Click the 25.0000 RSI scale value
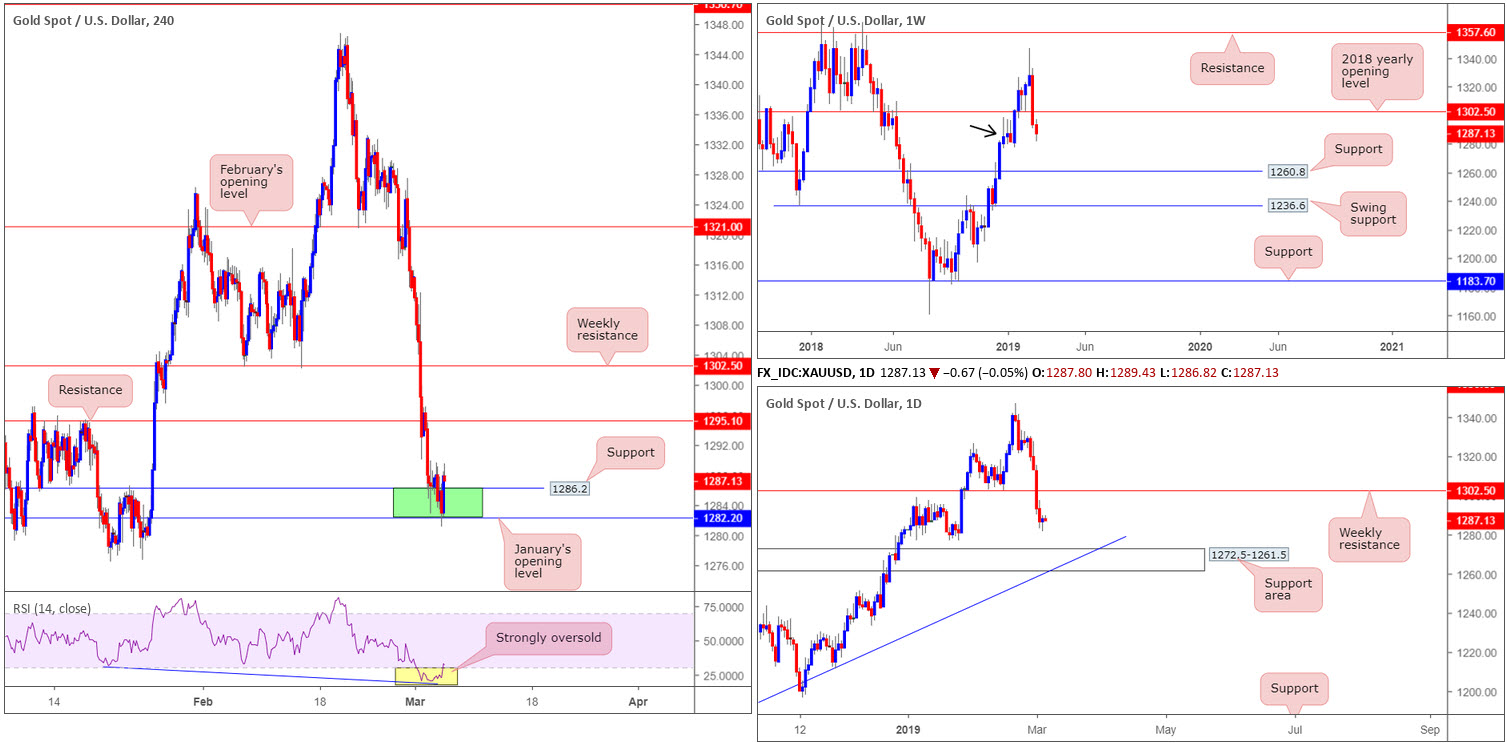 [x=721, y=676]
